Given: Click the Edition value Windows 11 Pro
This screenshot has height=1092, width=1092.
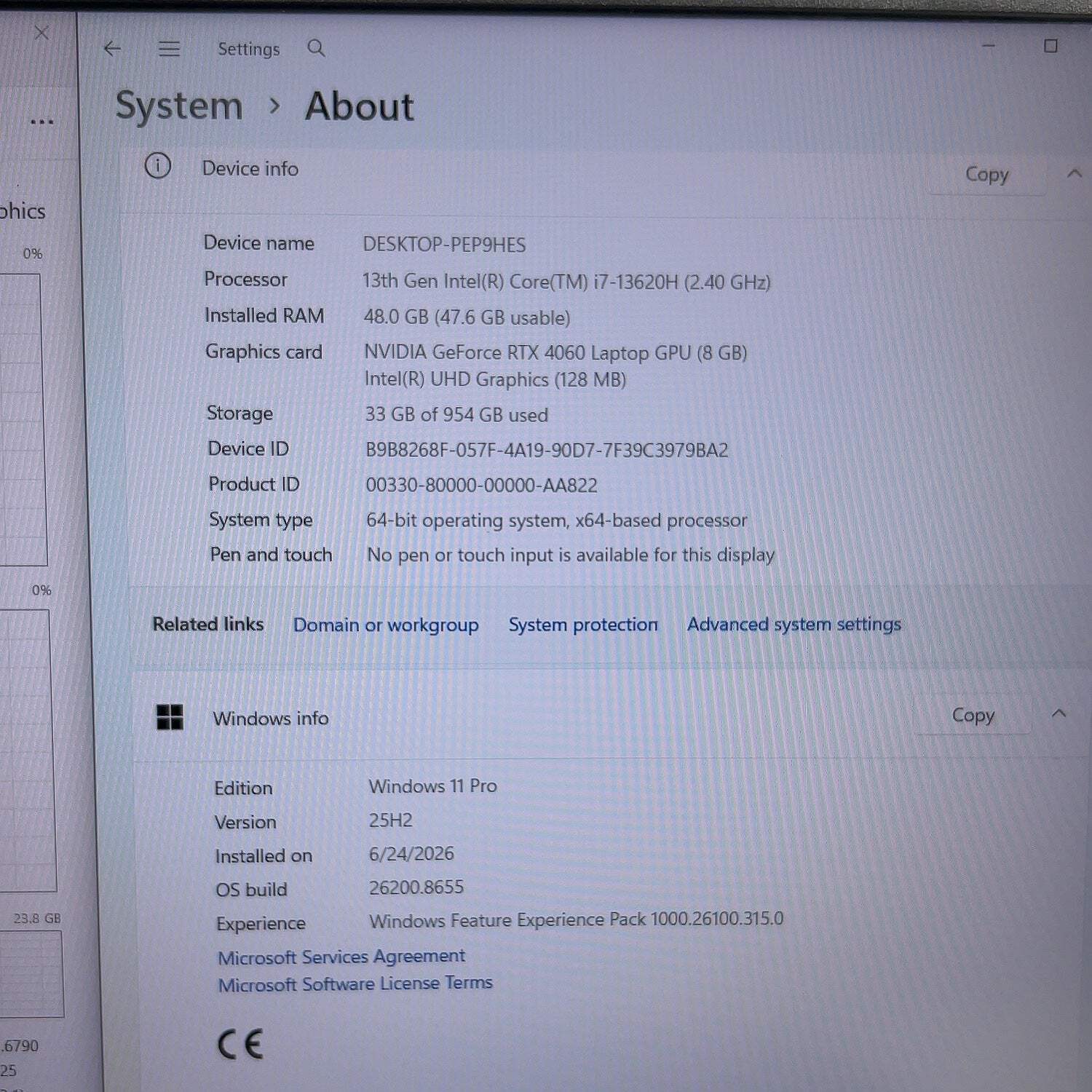Looking at the screenshot, I should click(x=432, y=786).
